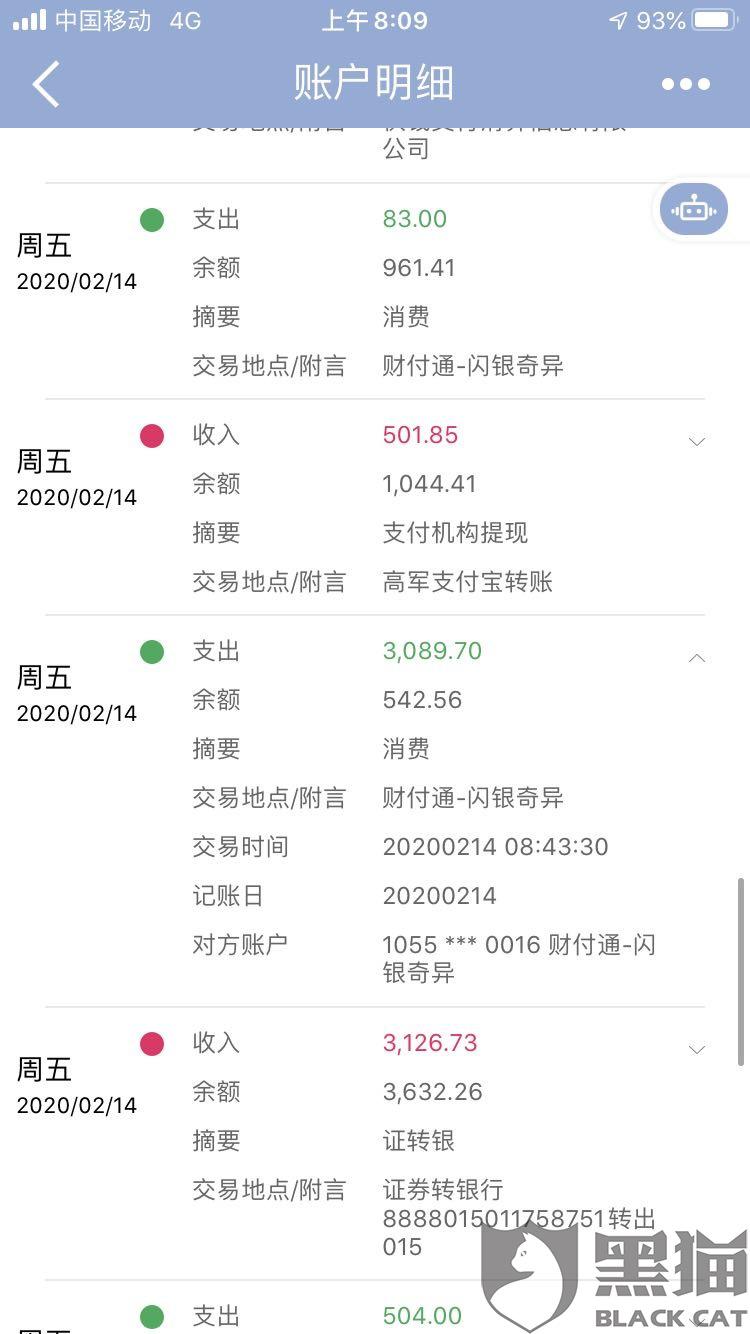Select the 83.00 expense amount
This screenshot has height=1334, width=750.
point(415,219)
